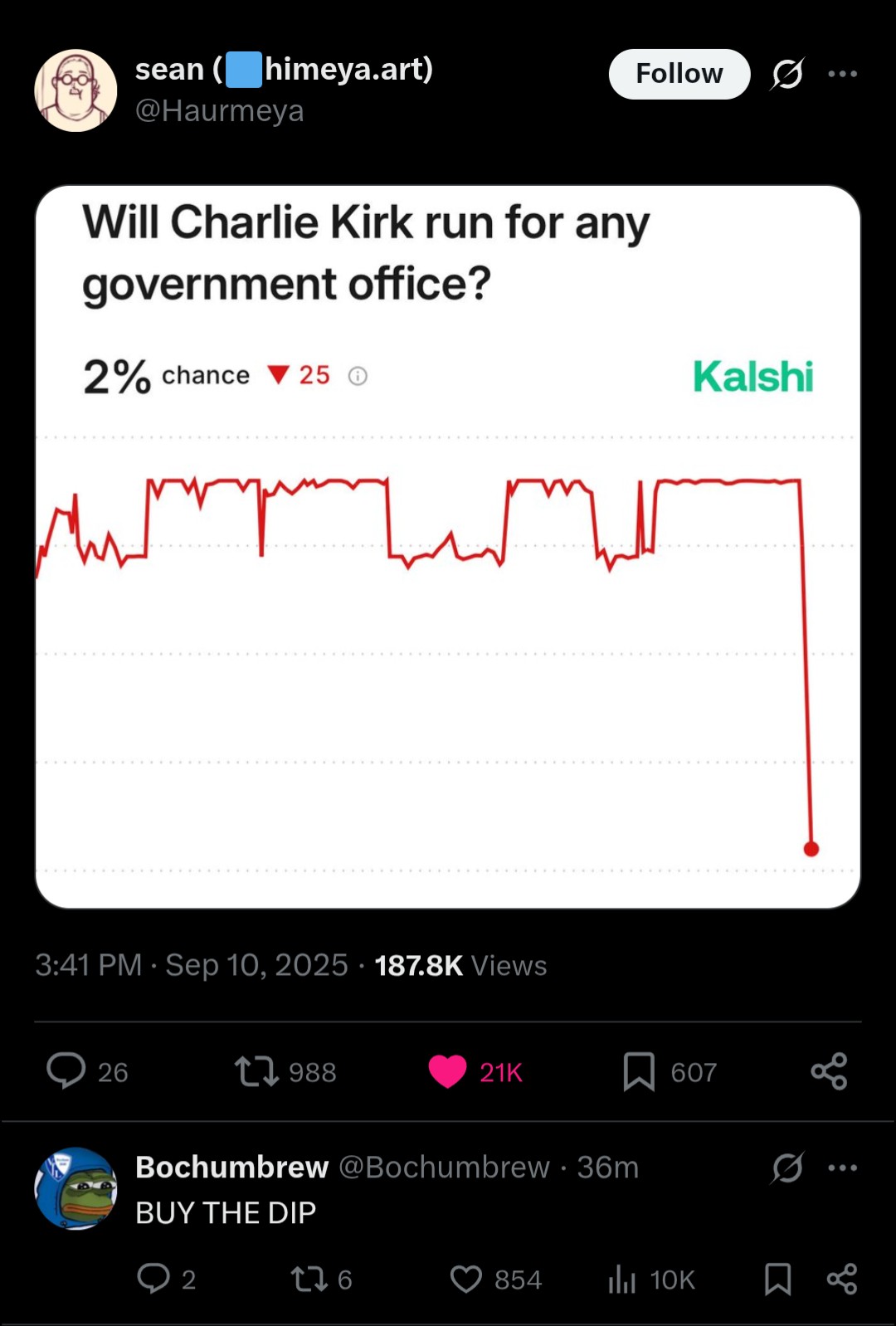This screenshot has height=1326, width=896.
Task: Tap the Grok icon on Bochumbrew's reply
Action: pos(786,1168)
